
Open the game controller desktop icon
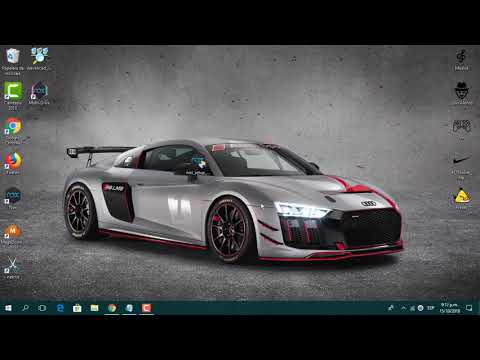[462, 129]
